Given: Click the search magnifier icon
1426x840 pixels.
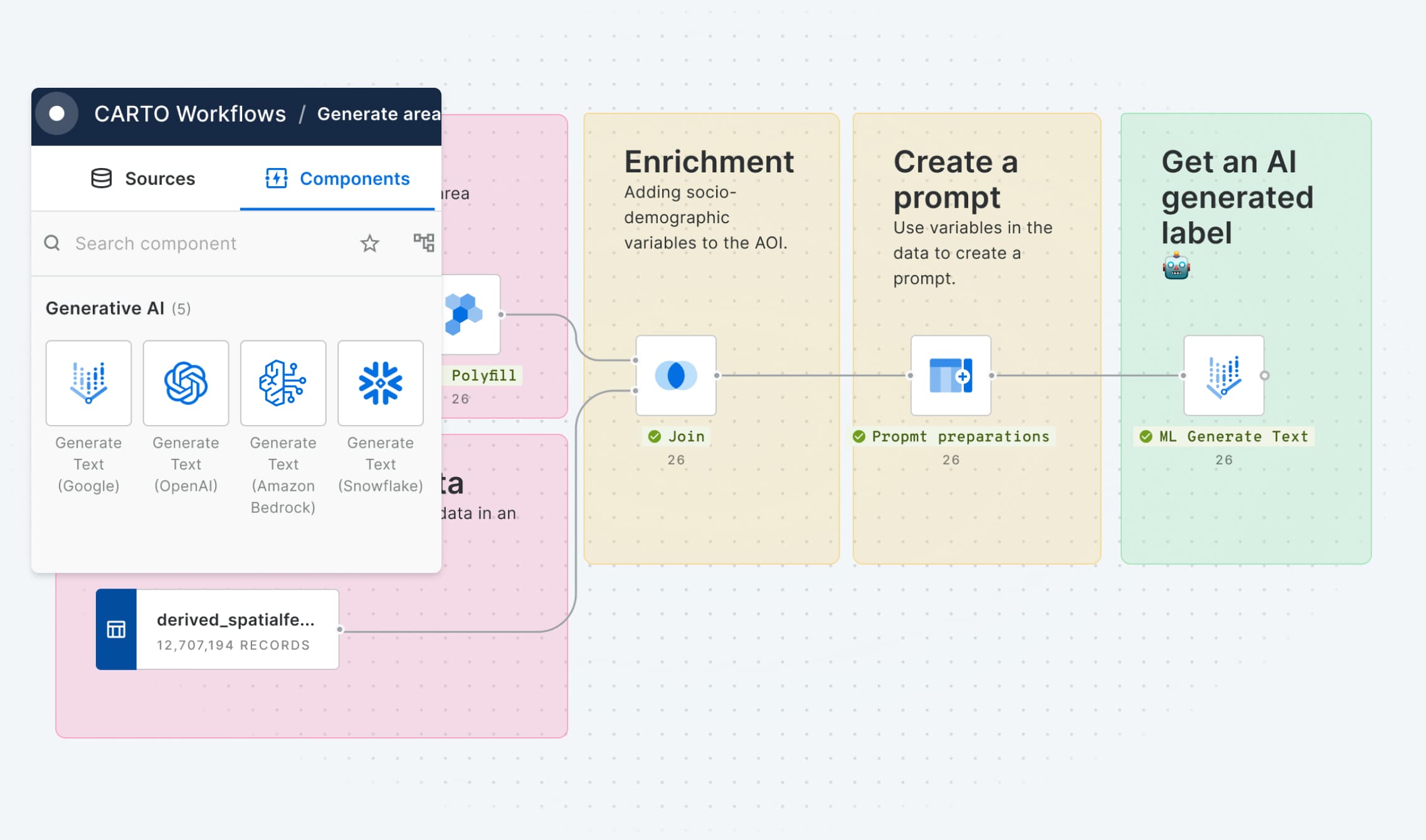Looking at the screenshot, I should coord(52,243).
